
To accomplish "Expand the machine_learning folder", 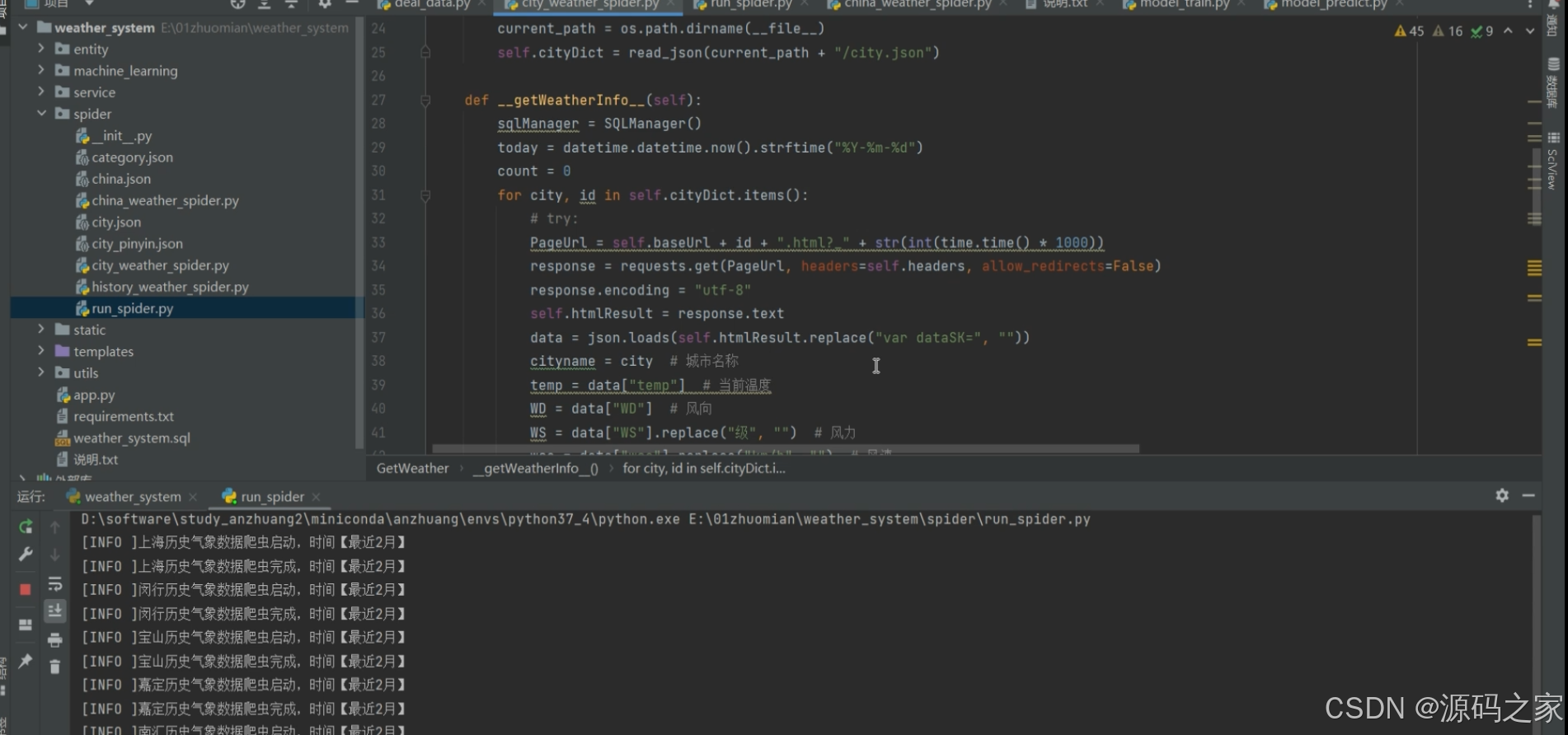I will click(x=41, y=70).
